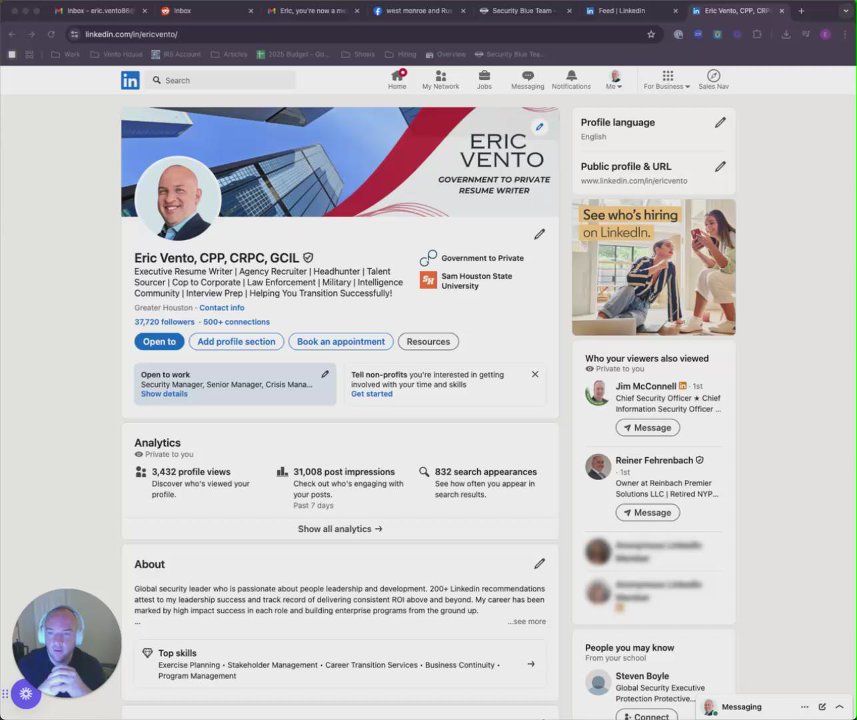Switch to Feed | LinkedIn tab

tap(631, 11)
